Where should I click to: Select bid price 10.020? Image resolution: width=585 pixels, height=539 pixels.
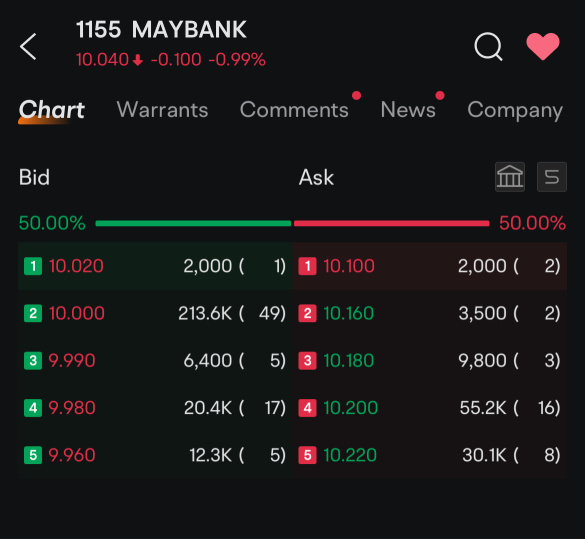point(76,266)
